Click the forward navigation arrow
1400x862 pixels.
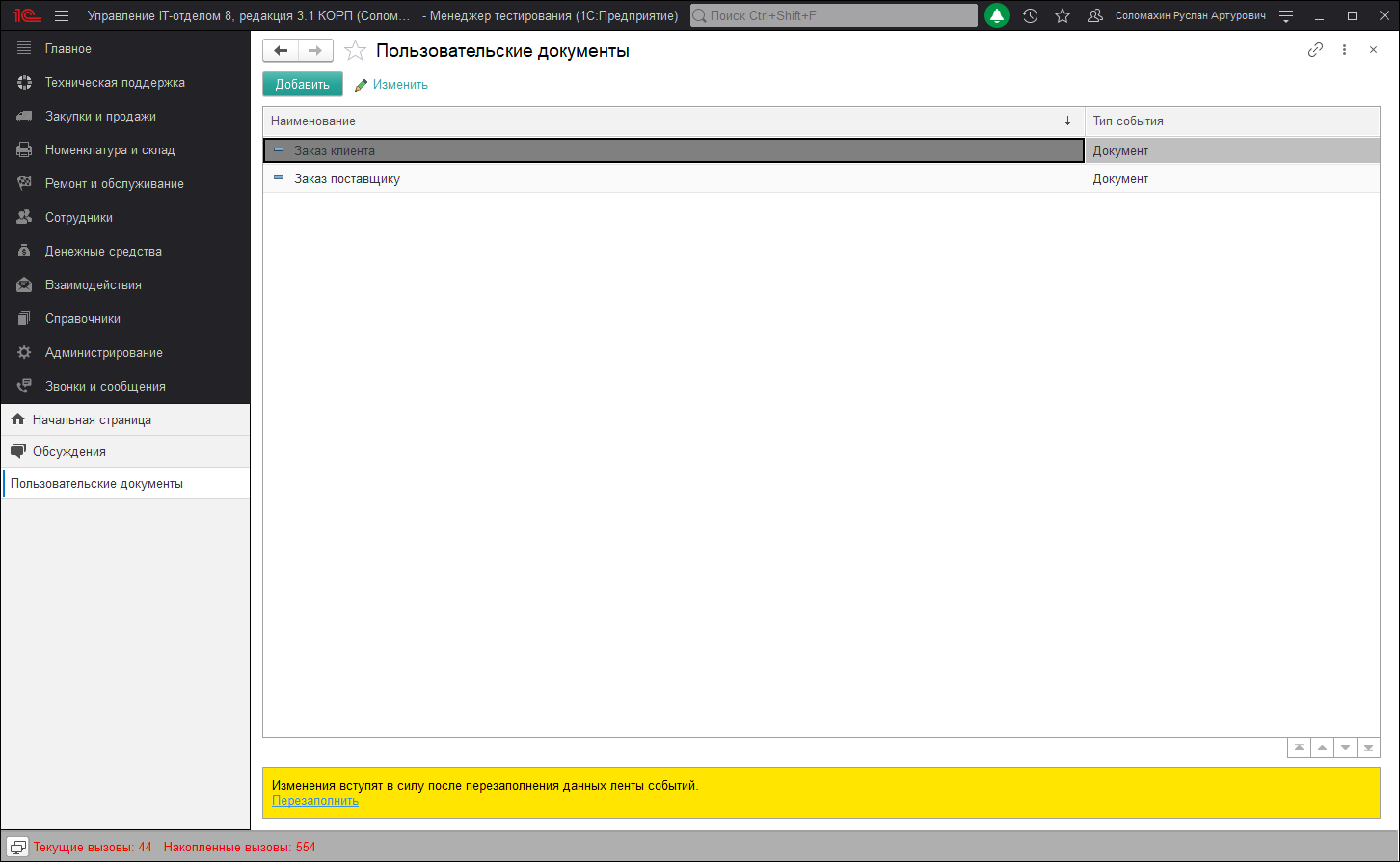click(x=315, y=51)
